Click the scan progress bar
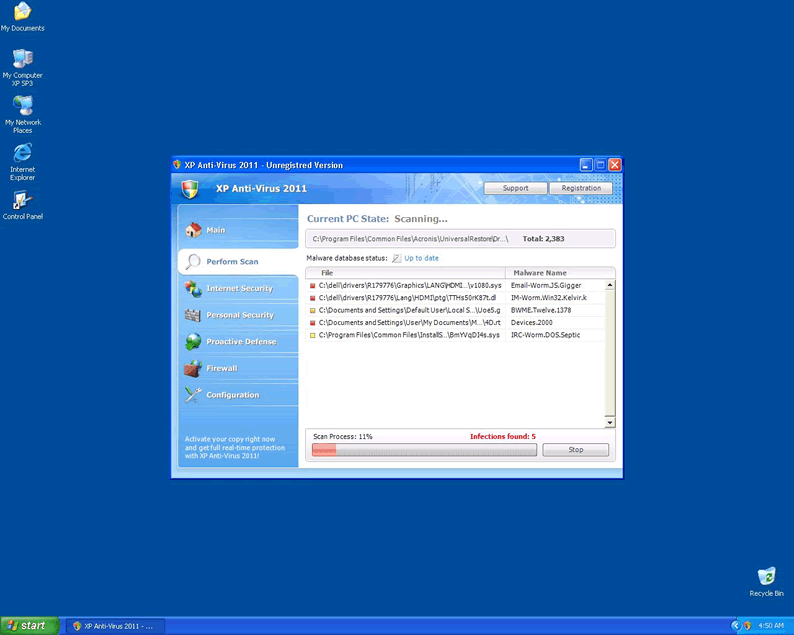The image size is (794, 635). tap(422, 450)
